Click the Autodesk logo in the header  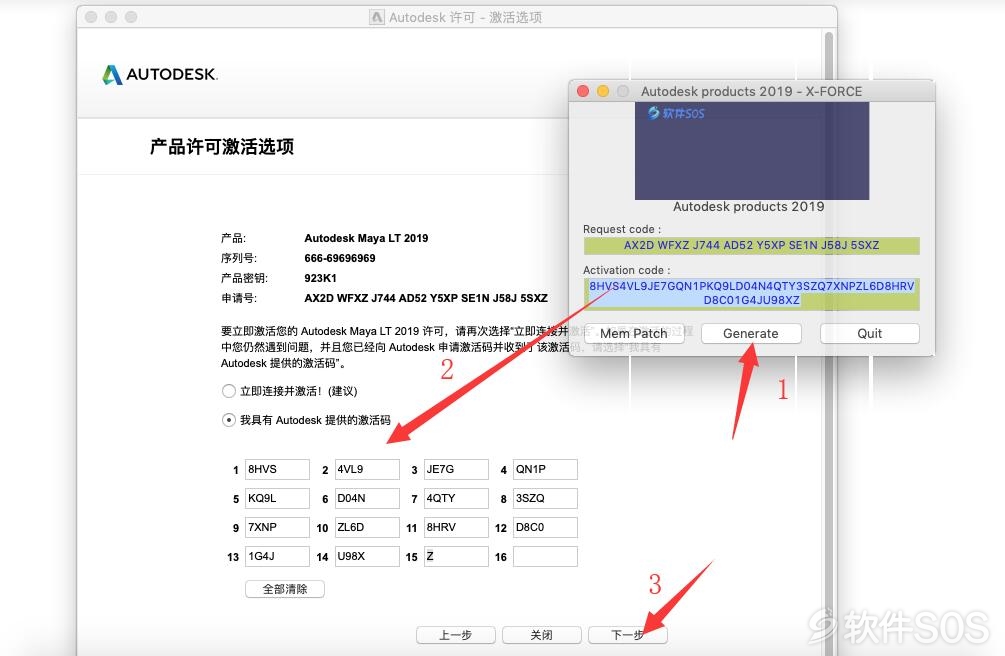(x=160, y=74)
